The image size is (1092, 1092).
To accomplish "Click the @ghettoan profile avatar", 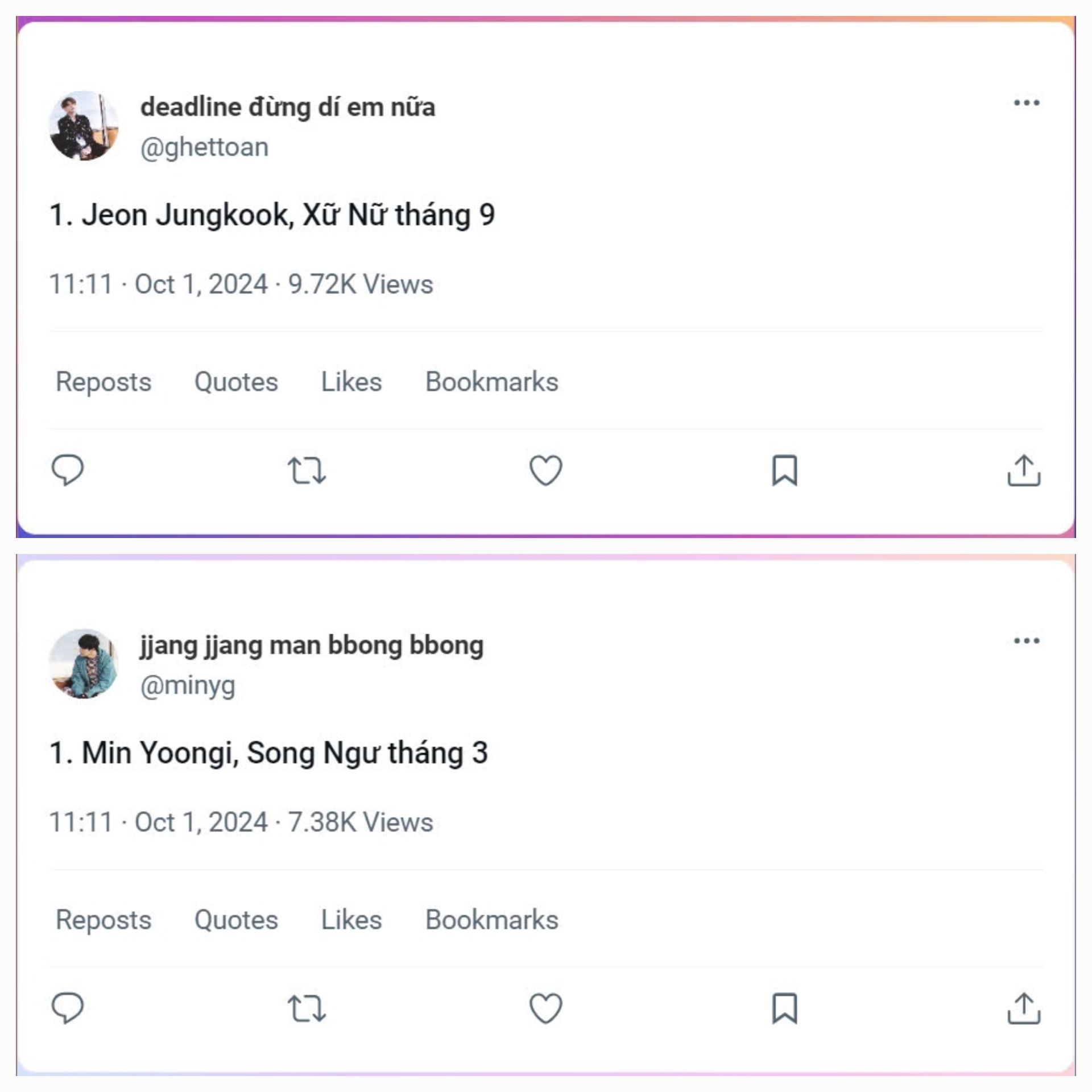I will 84,126.
